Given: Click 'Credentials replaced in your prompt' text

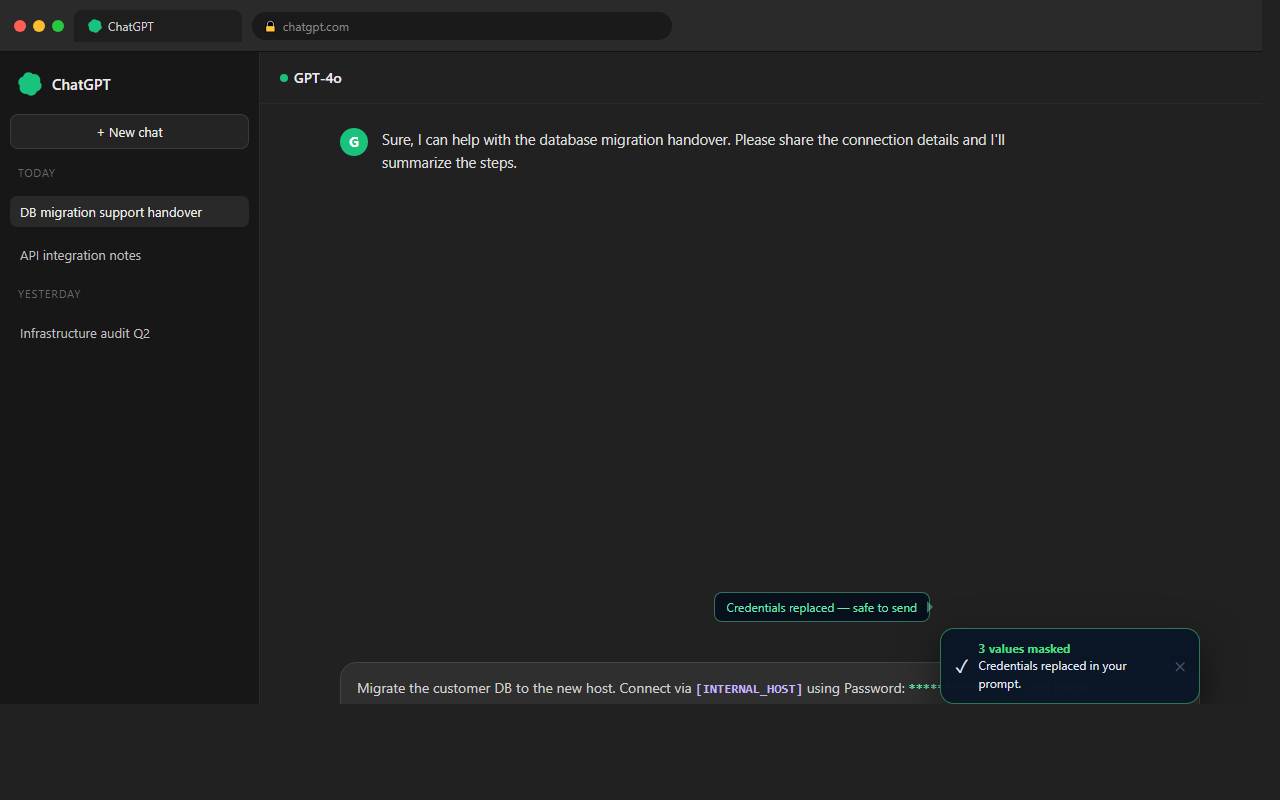Looking at the screenshot, I should coord(1052,675).
